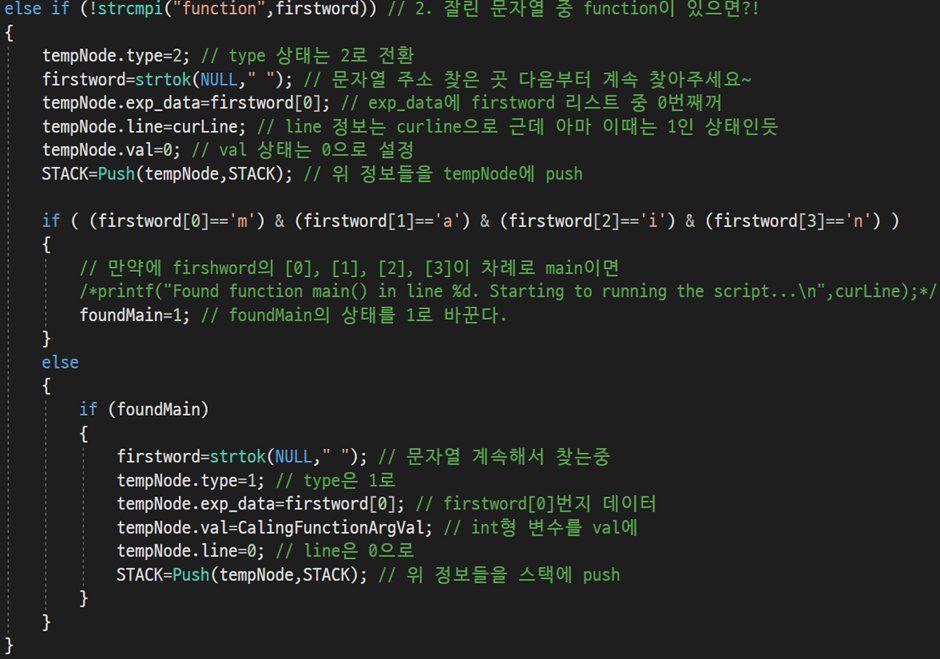Click the foundMain=1; statement
Image resolution: width=940 pixels, height=659 pixels.
pos(134,315)
